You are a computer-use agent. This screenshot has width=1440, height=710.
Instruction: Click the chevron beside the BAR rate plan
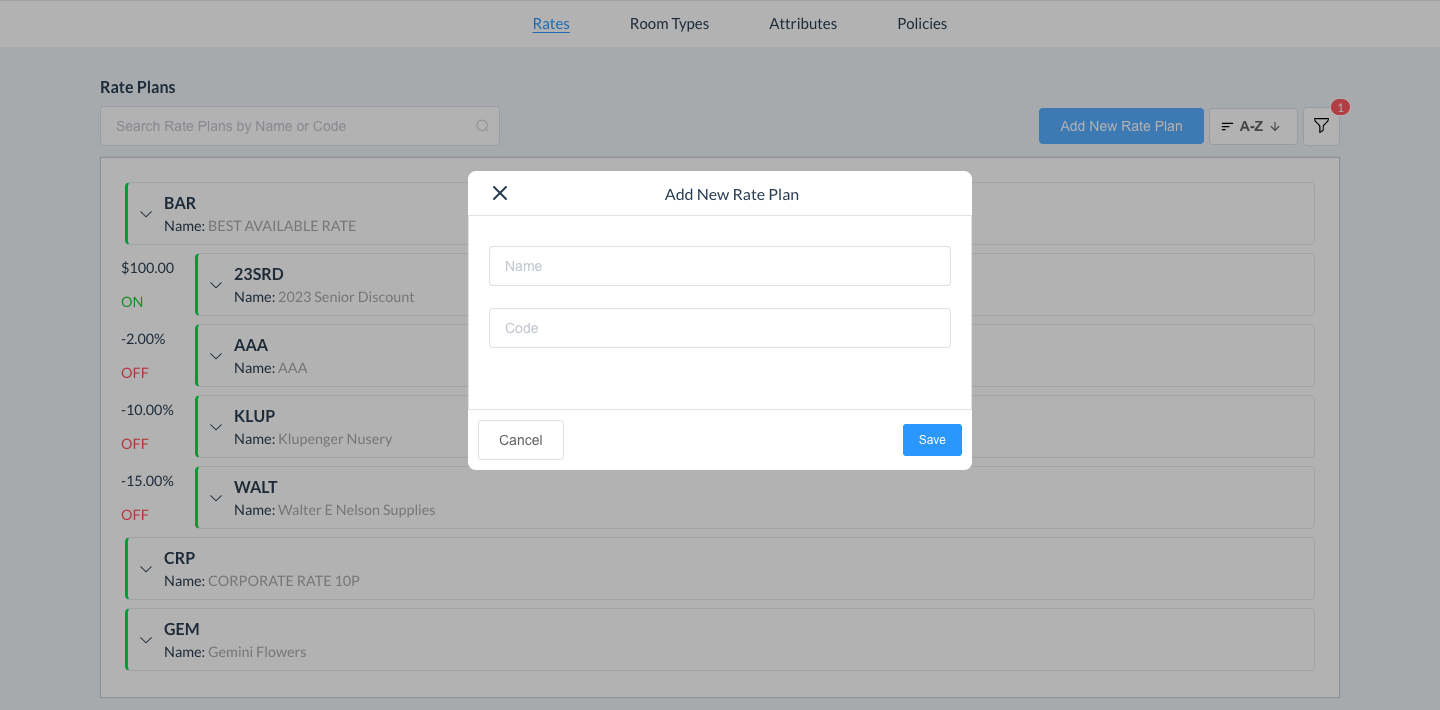(x=146, y=213)
